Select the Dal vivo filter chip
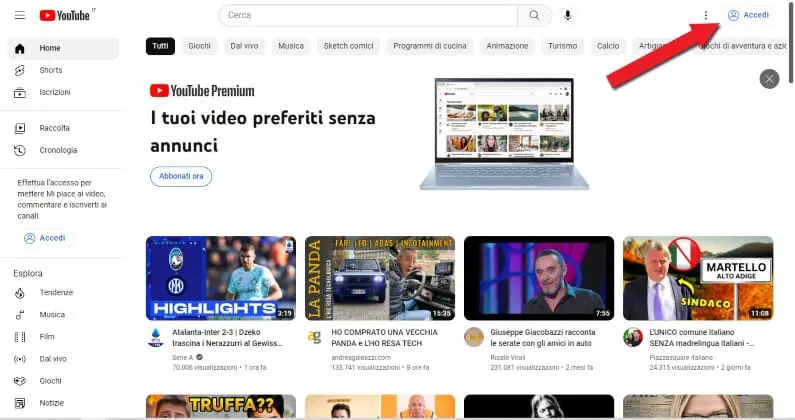Image resolution: width=795 pixels, height=420 pixels. [244, 46]
